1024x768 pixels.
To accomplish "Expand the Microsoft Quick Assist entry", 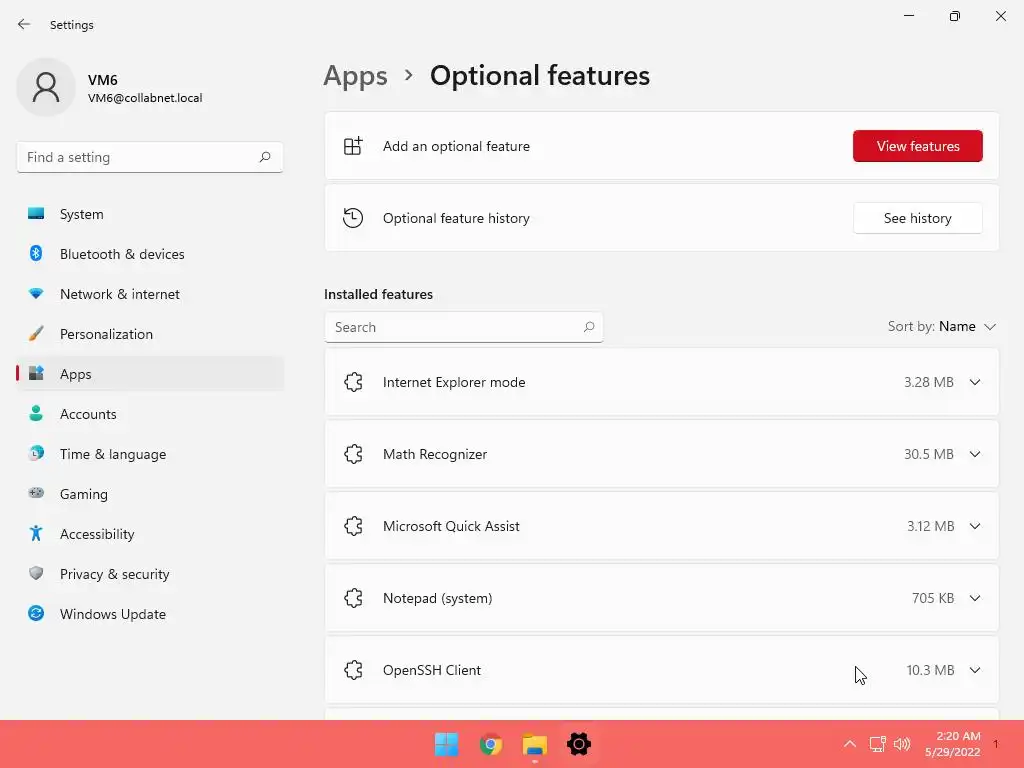I will click(x=975, y=526).
